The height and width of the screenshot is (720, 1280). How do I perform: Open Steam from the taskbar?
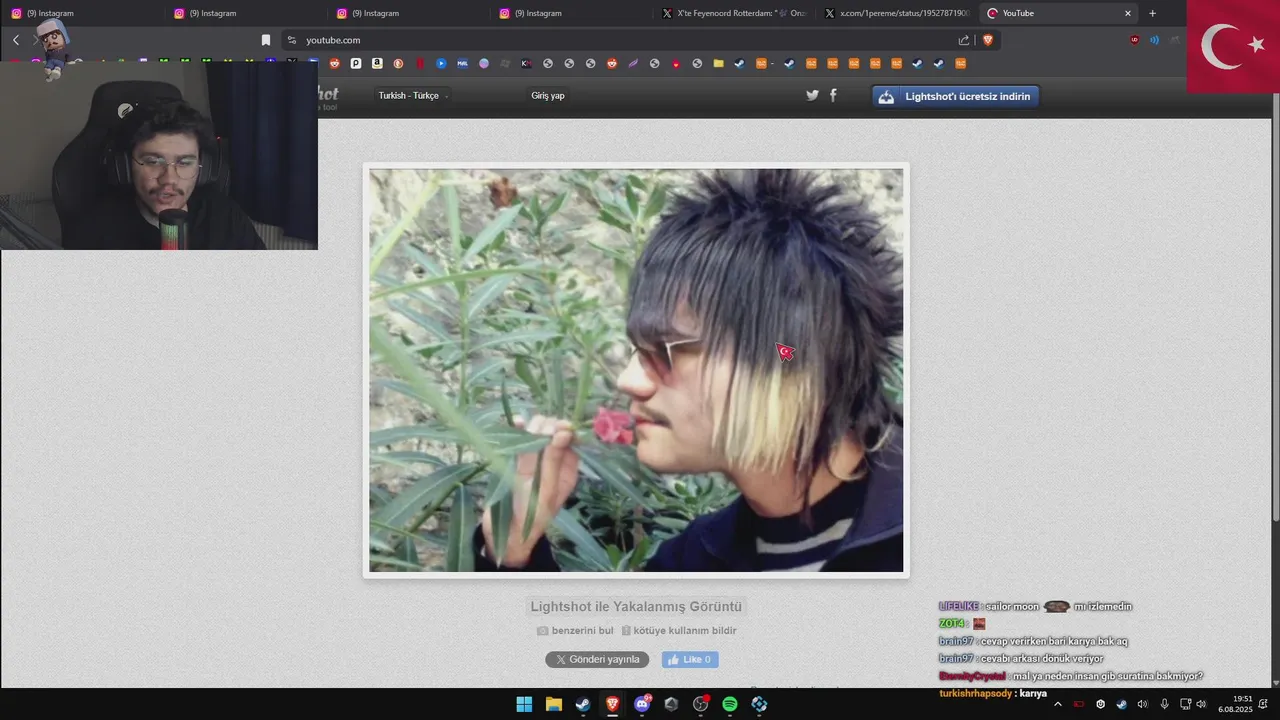point(582,704)
